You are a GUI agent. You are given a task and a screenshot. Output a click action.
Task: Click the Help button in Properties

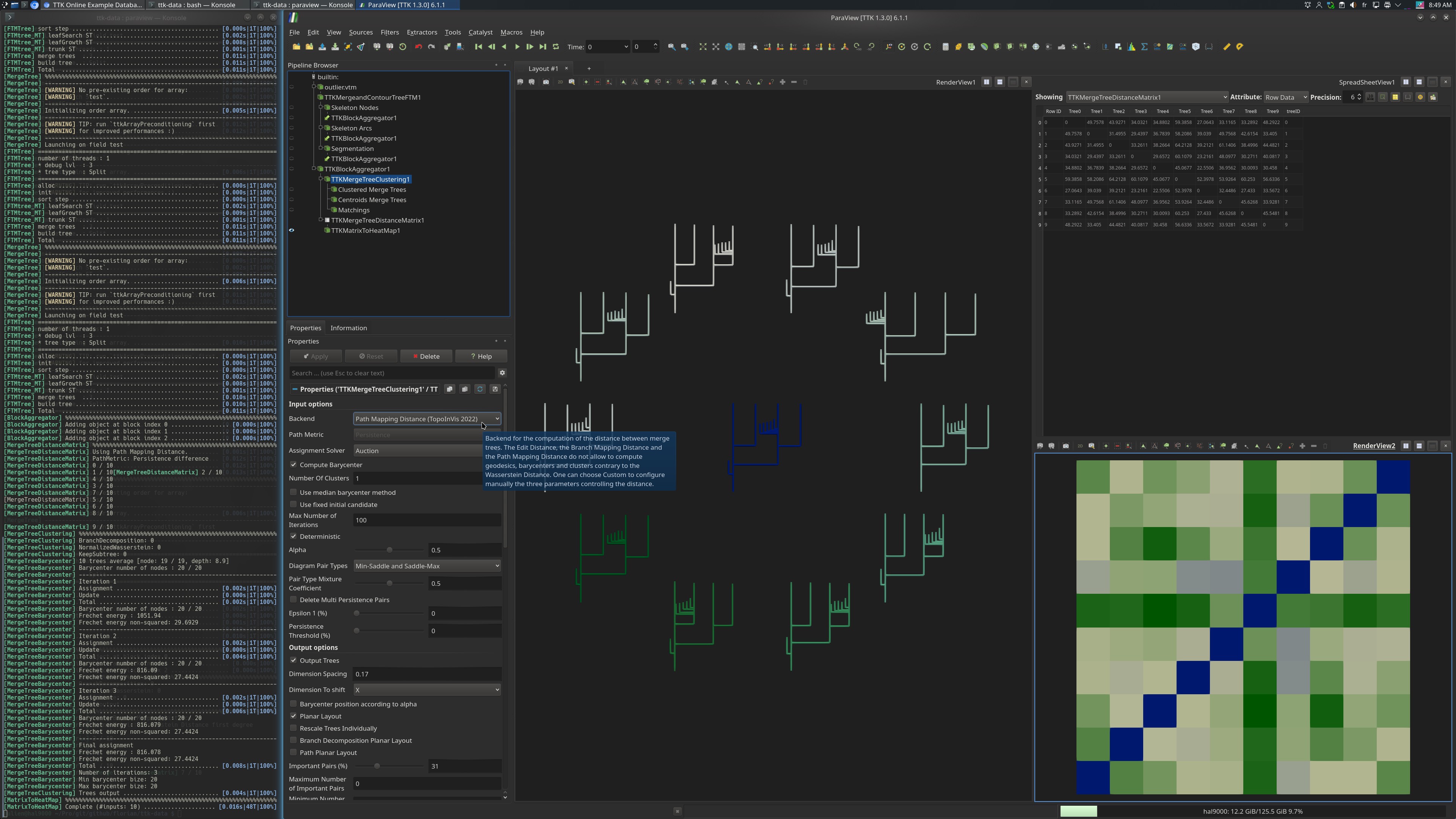(481, 356)
